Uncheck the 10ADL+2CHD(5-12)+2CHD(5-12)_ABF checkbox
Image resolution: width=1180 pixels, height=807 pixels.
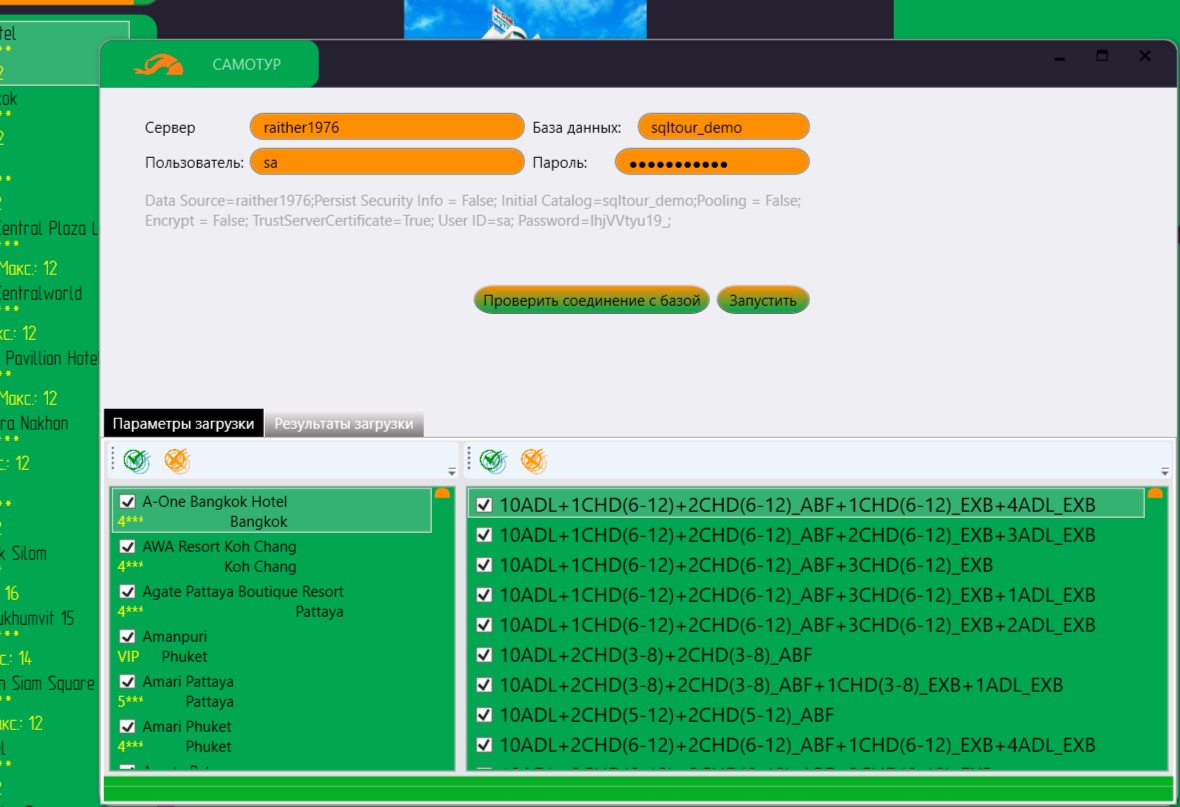(x=484, y=715)
